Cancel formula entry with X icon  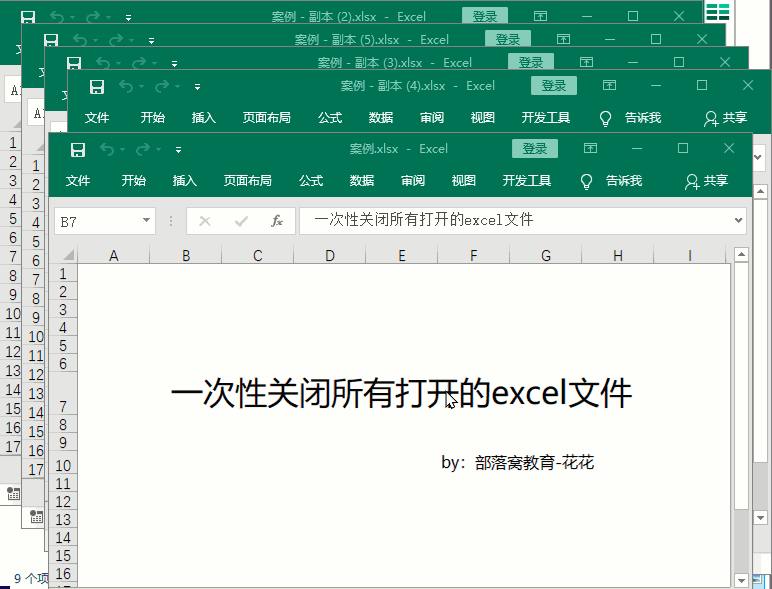pyautogui.click(x=205, y=221)
